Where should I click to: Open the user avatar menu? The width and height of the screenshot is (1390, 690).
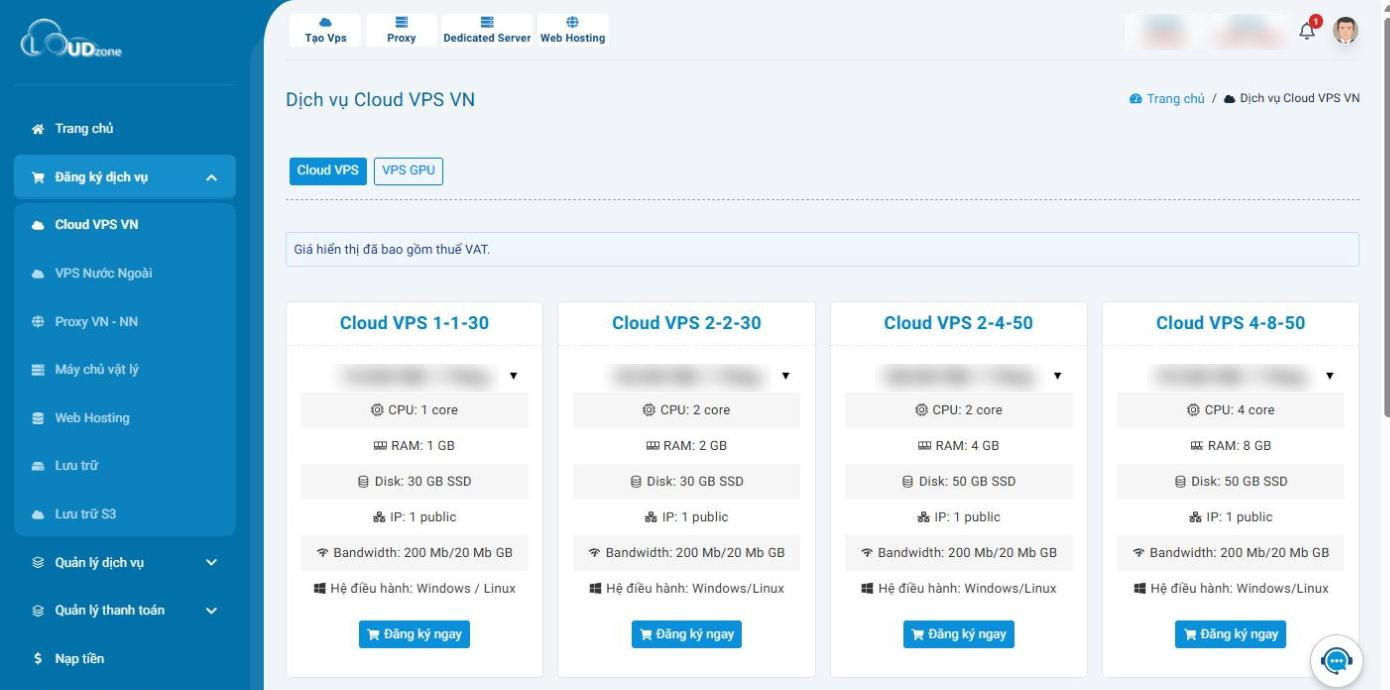[x=1345, y=31]
